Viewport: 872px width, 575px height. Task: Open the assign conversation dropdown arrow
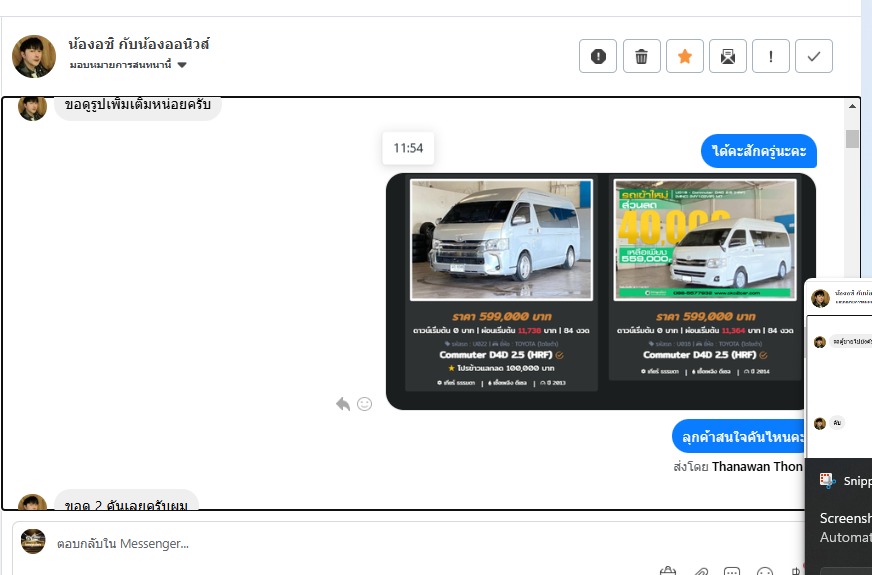point(182,65)
